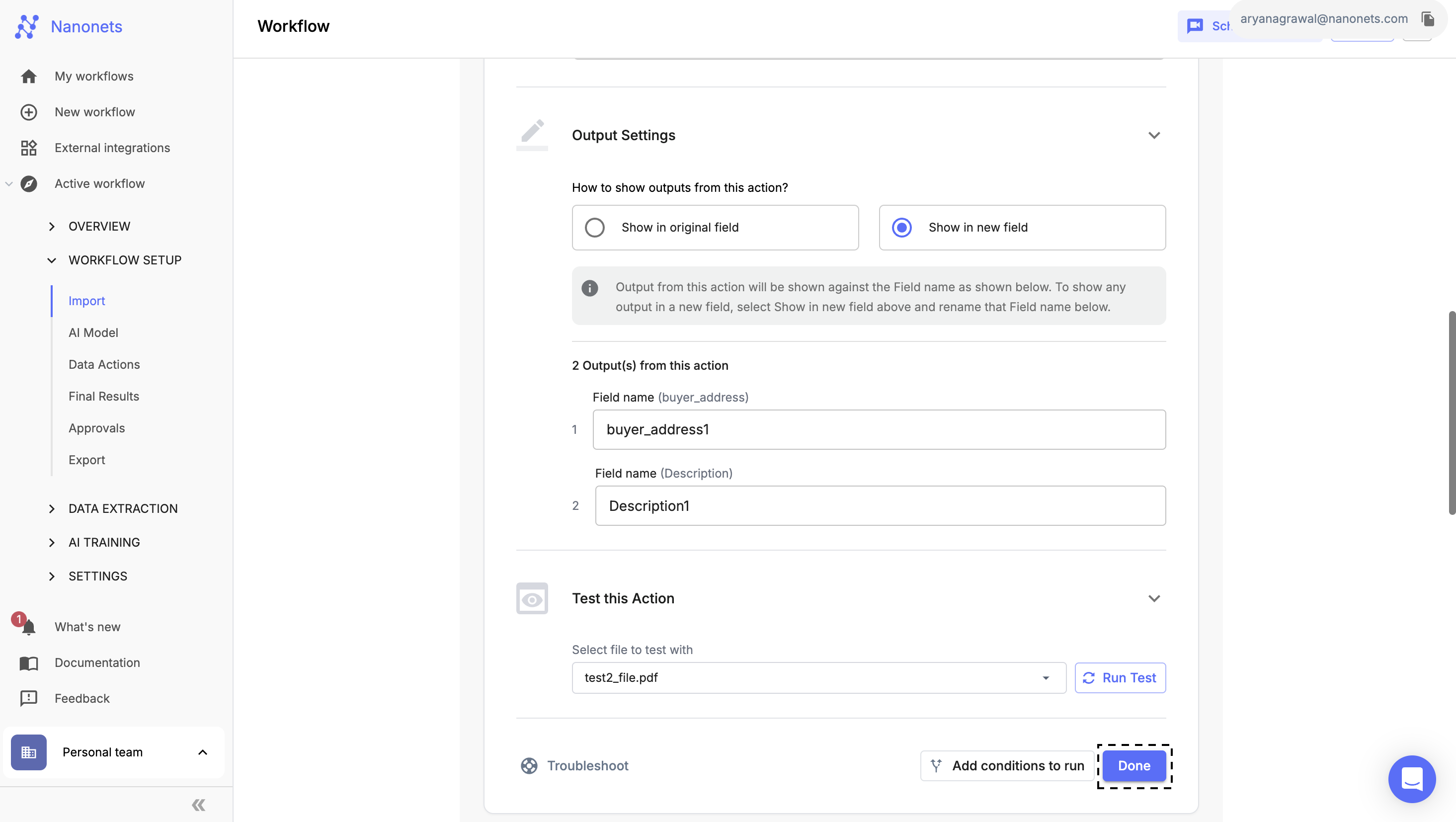
Task: Select Show in new field radio
Action: (x=901, y=228)
